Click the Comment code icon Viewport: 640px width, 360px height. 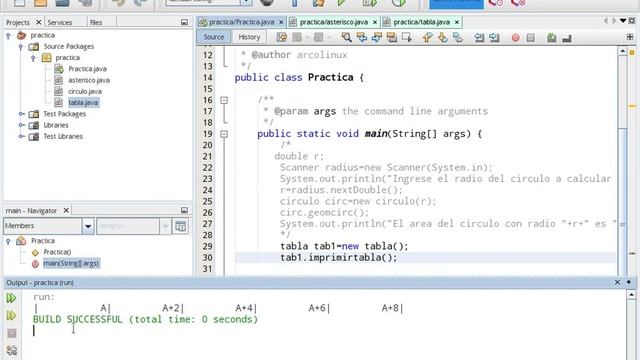(x=551, y=38)
